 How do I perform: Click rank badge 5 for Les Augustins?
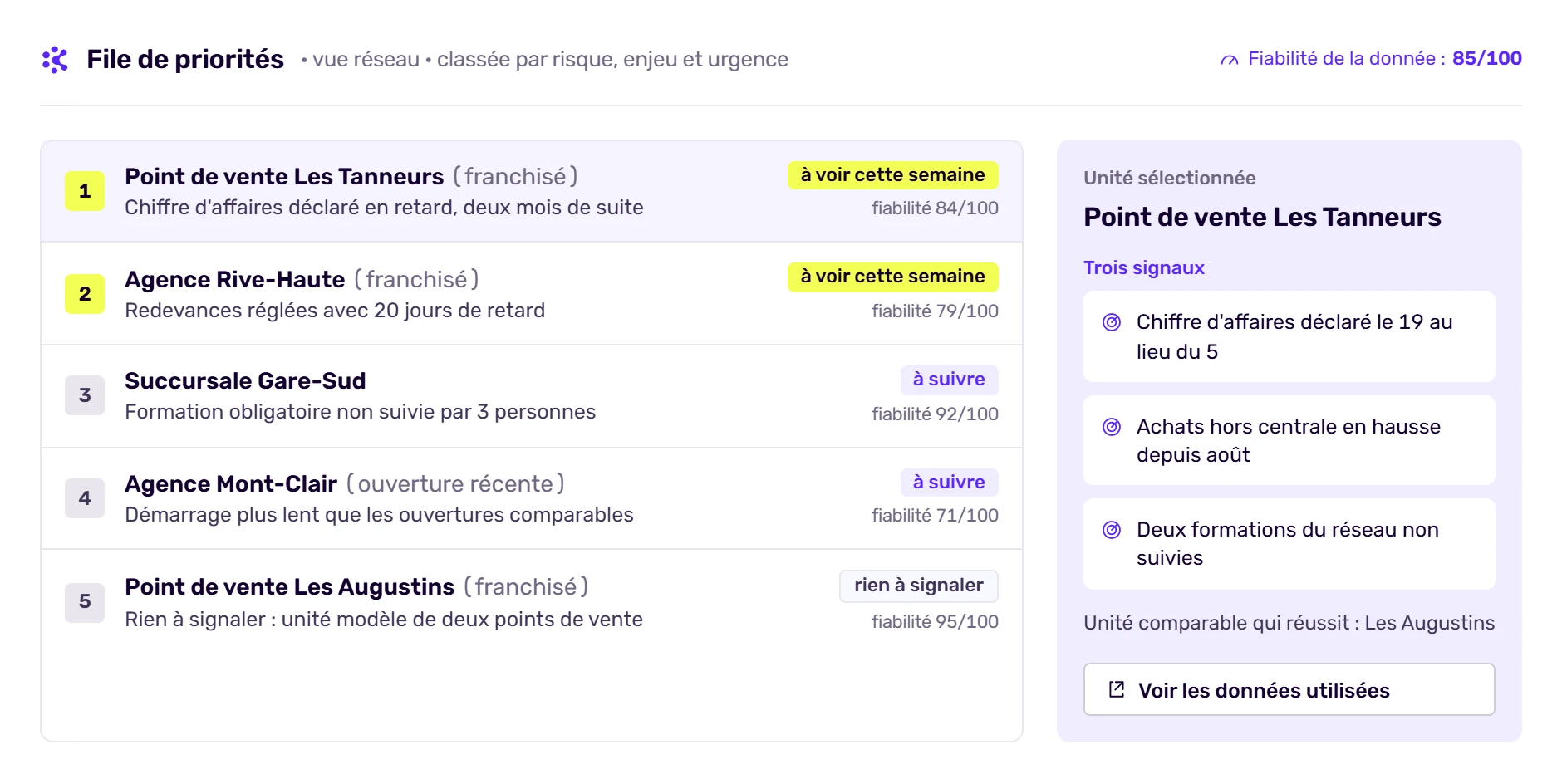(85, 601)
